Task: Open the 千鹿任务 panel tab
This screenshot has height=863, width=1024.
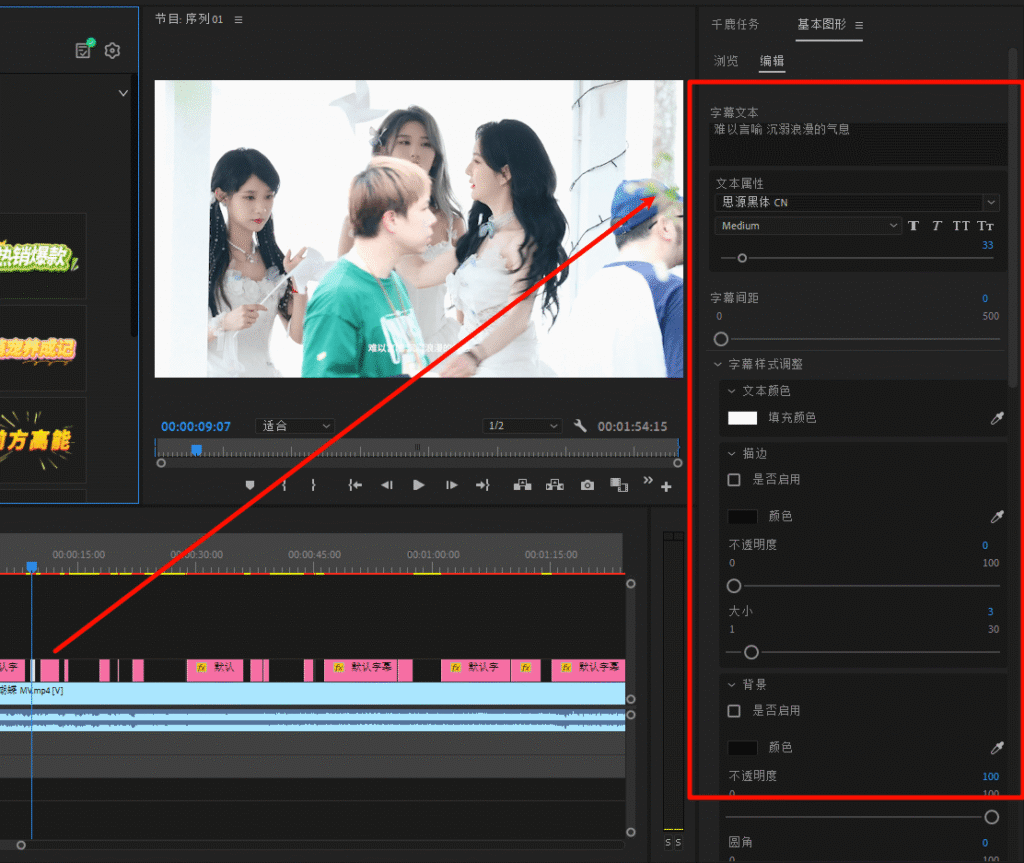Action: tap(736, 24)
